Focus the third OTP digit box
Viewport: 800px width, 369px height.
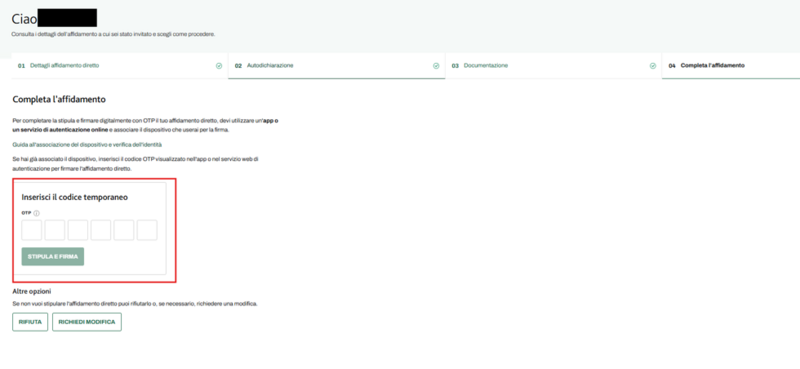(x=78, y=230)
